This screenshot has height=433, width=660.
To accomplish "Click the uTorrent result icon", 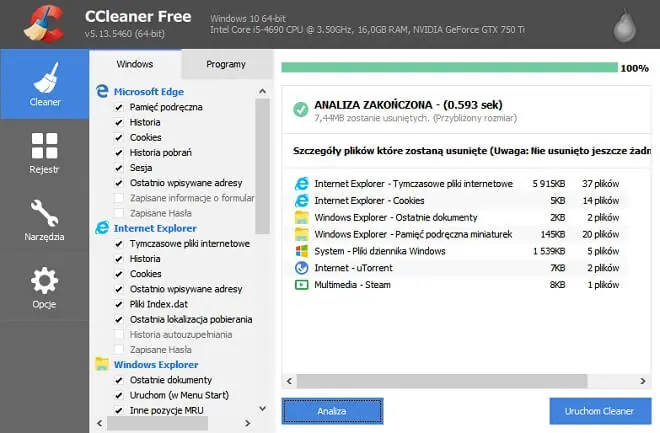I will (x=301, y=268).
